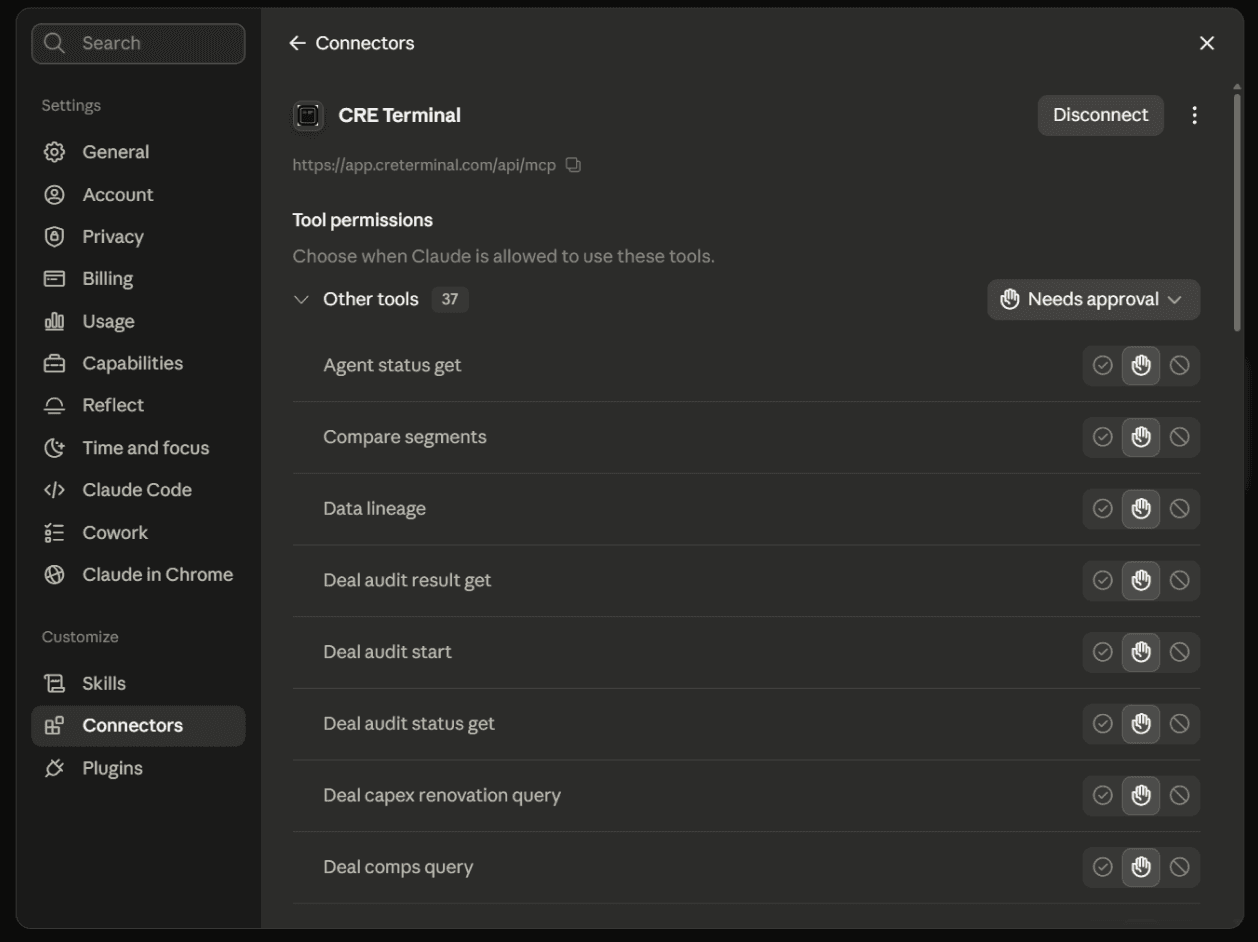Click the Usage bar chart icon
Screen dimensions: 1258x942
point(55,321)
